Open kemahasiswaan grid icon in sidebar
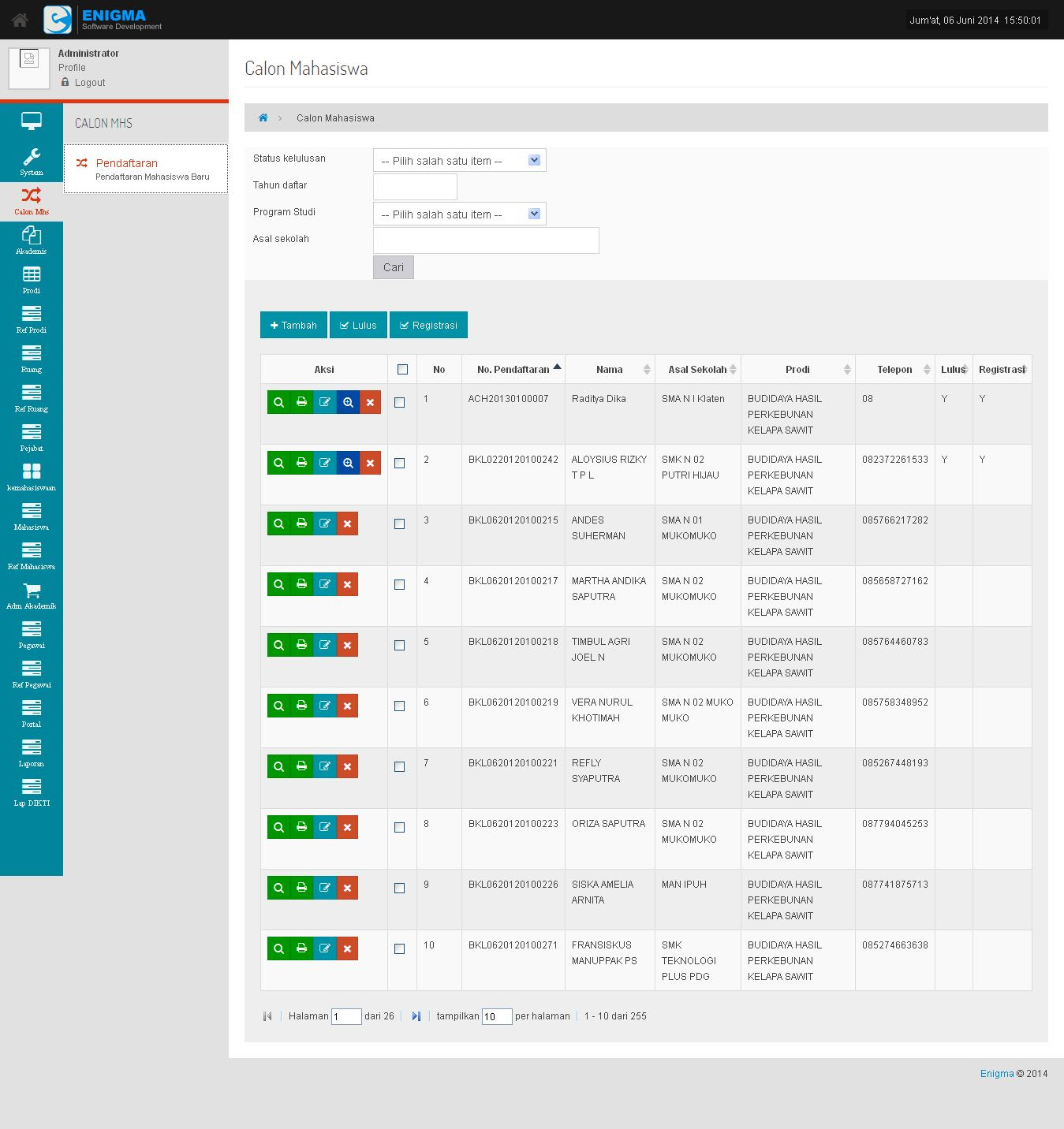The image size is (1064, 1129). click(x=32, y=477)
